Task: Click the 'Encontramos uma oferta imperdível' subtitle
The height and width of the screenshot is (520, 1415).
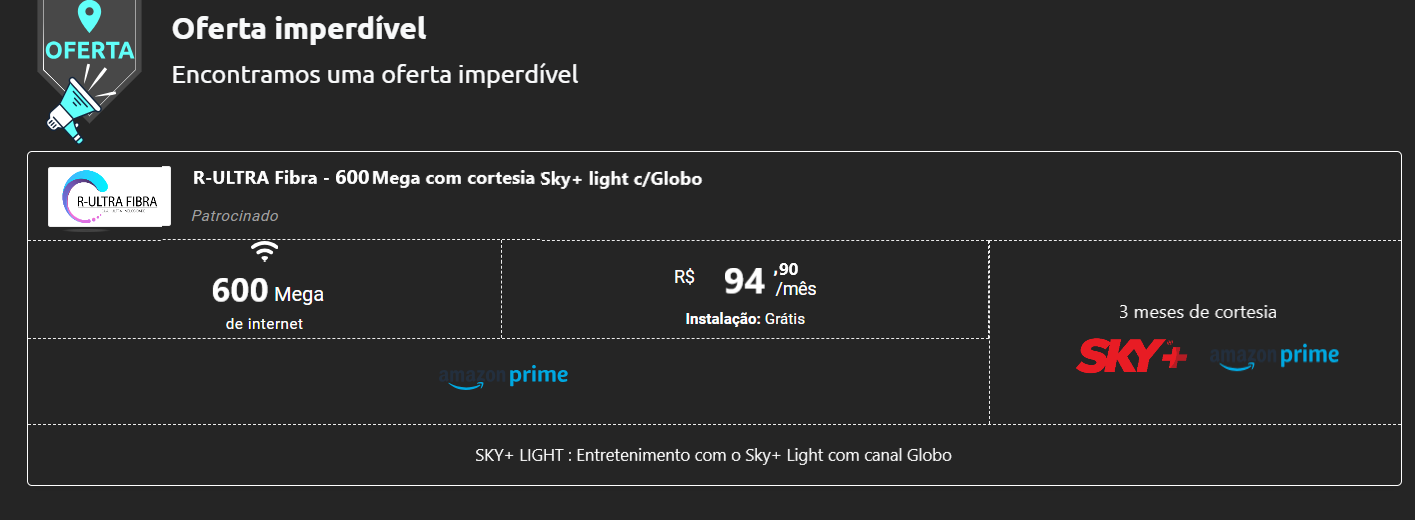Action: click(375, 75)
